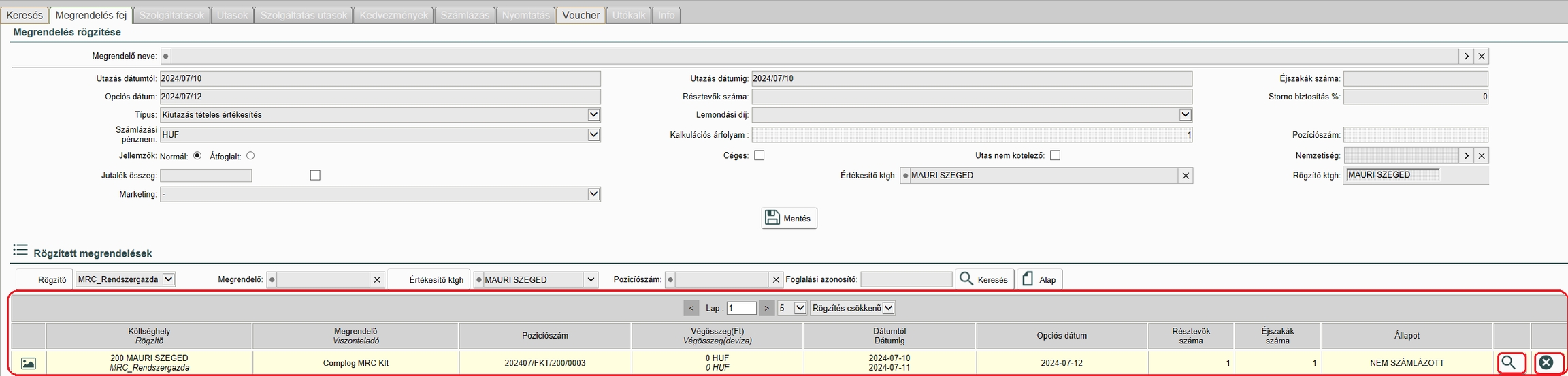The width and height of the screenshot is (1568, 376).
Task: Toggle the Utas nem kötelező checkbox
Action: coord(1055,155)
